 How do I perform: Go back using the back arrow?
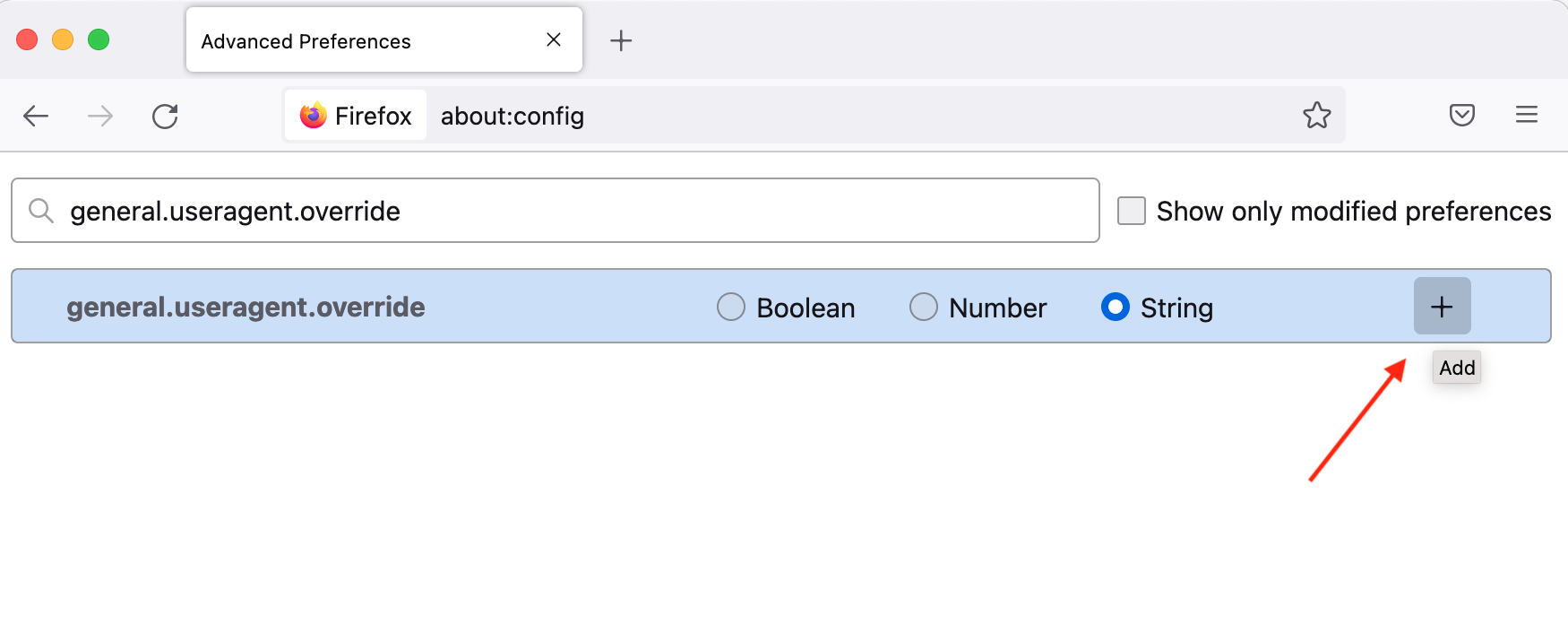tap(36, 116)
